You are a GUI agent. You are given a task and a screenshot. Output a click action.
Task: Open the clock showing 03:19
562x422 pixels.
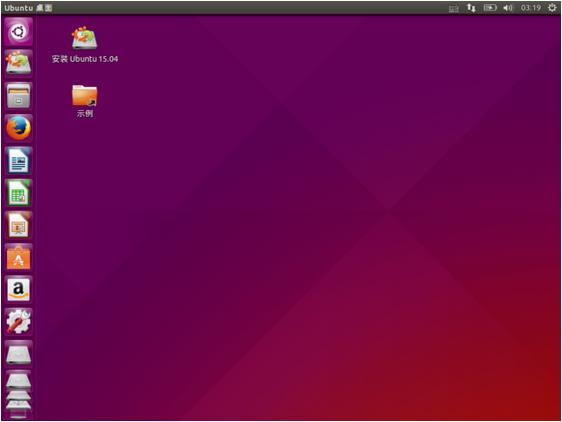[531, 8]
